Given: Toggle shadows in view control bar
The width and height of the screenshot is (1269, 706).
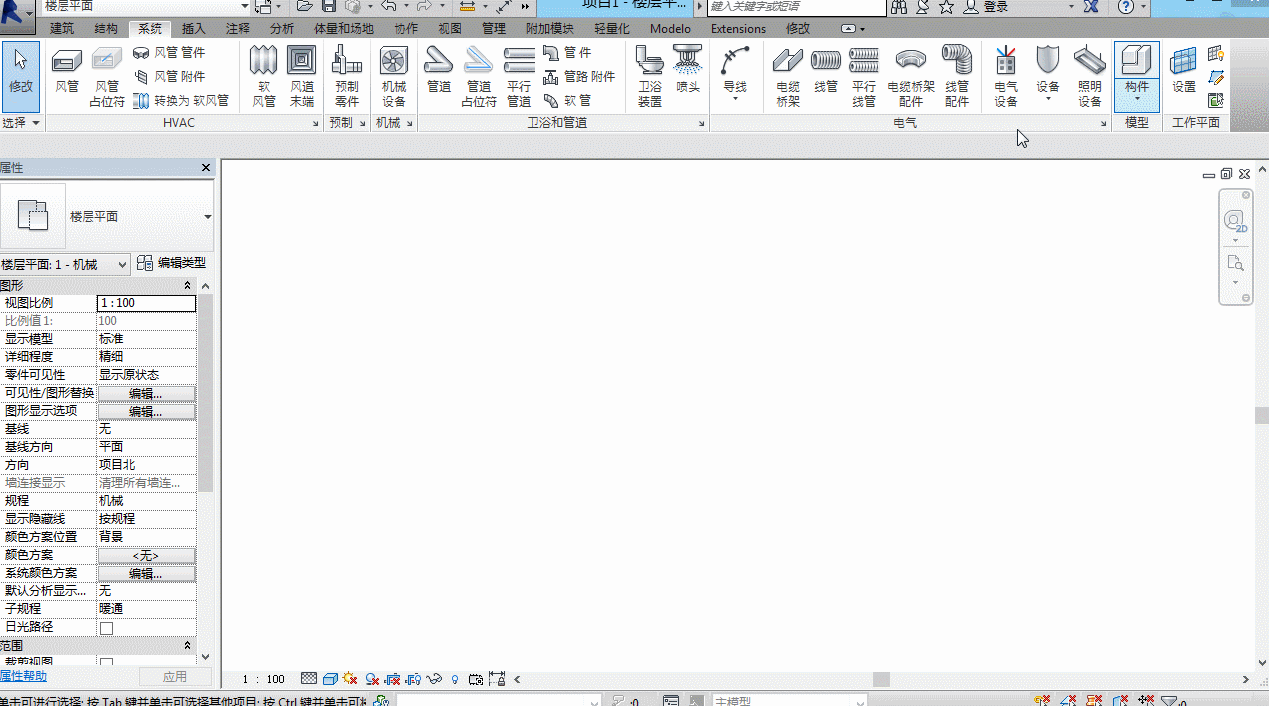Looking at the screenshot, I should (372, 680).
